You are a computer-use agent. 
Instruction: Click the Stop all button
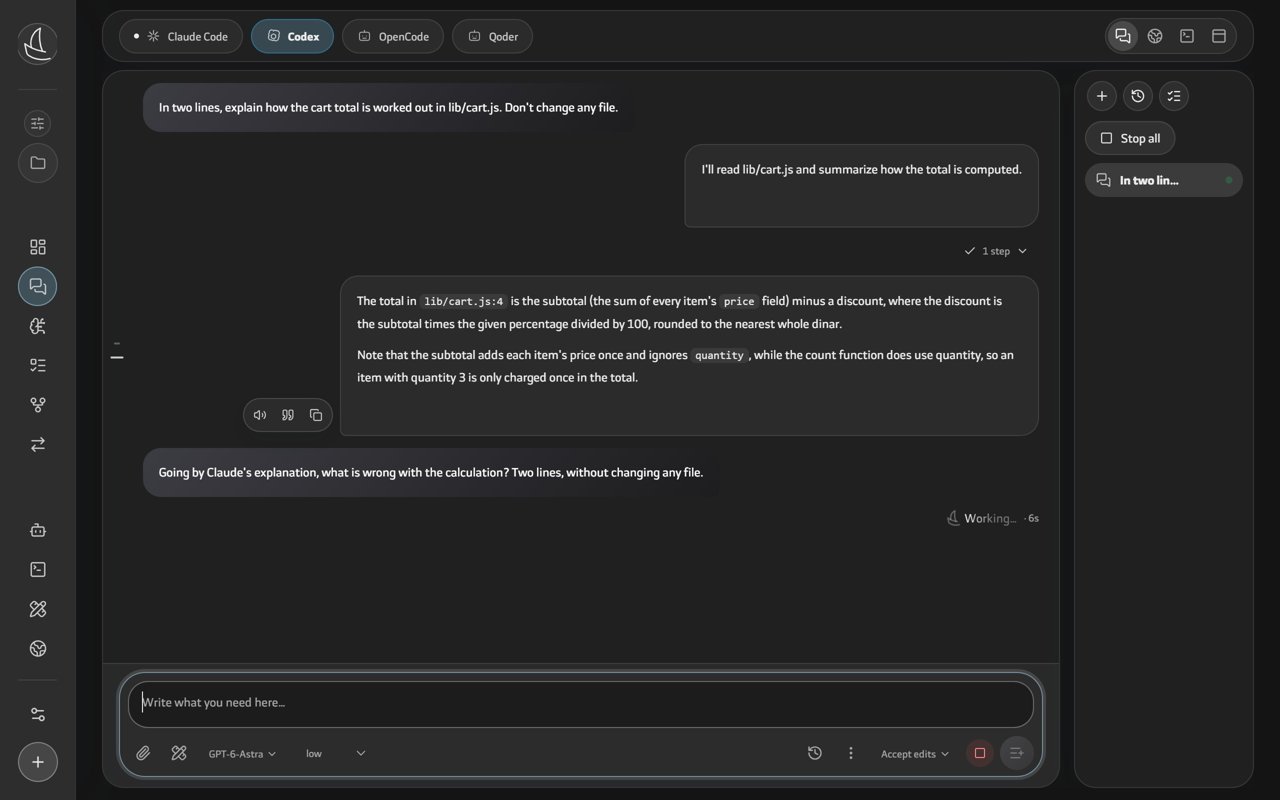pyautogui.click(x=1130, y=138)
